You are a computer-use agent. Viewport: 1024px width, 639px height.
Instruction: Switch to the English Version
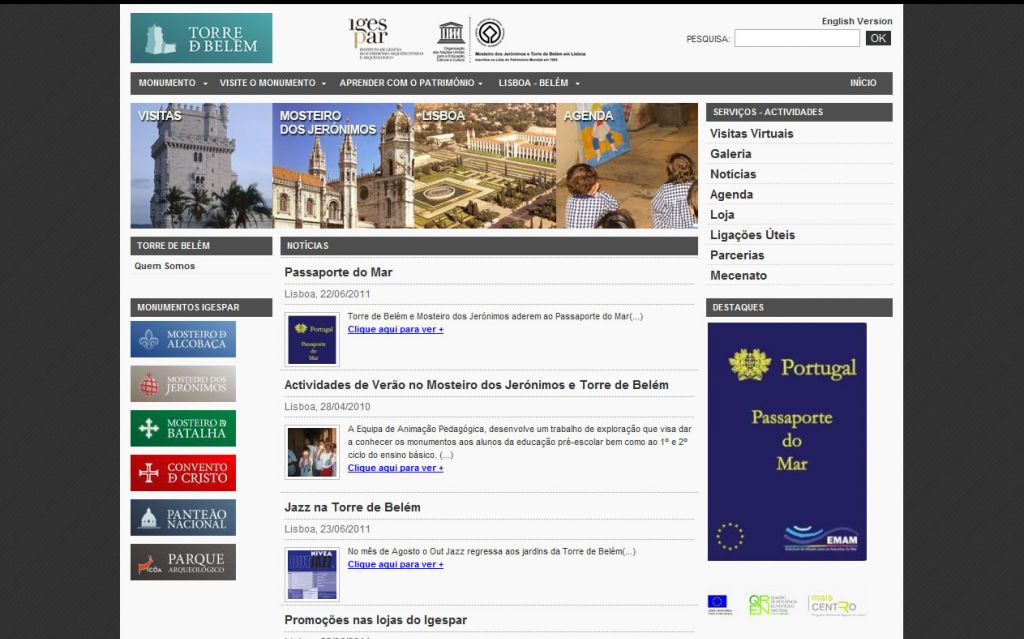tap(857, 21)
